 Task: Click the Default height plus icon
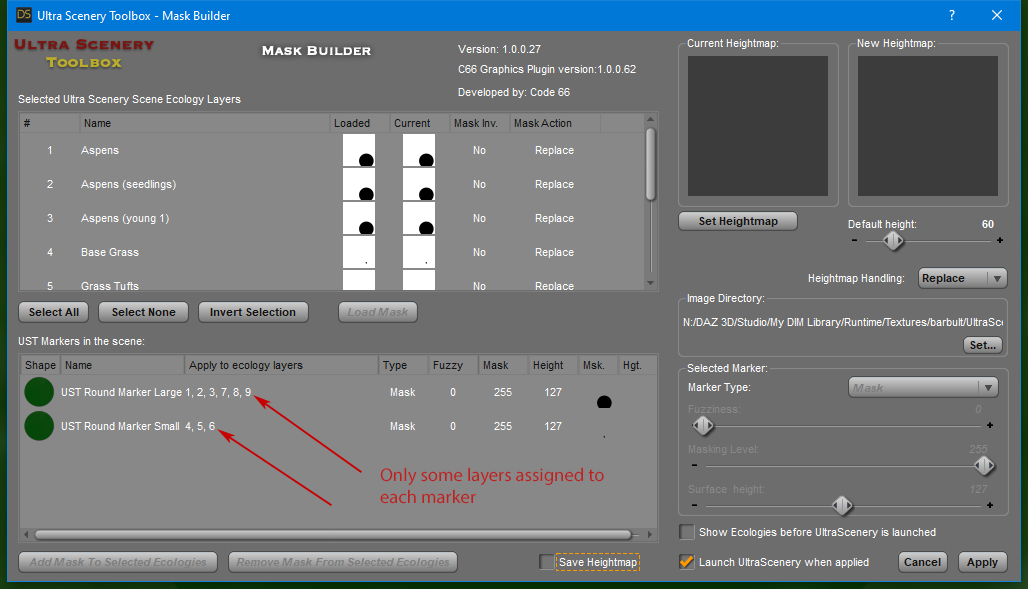(999, 240)
